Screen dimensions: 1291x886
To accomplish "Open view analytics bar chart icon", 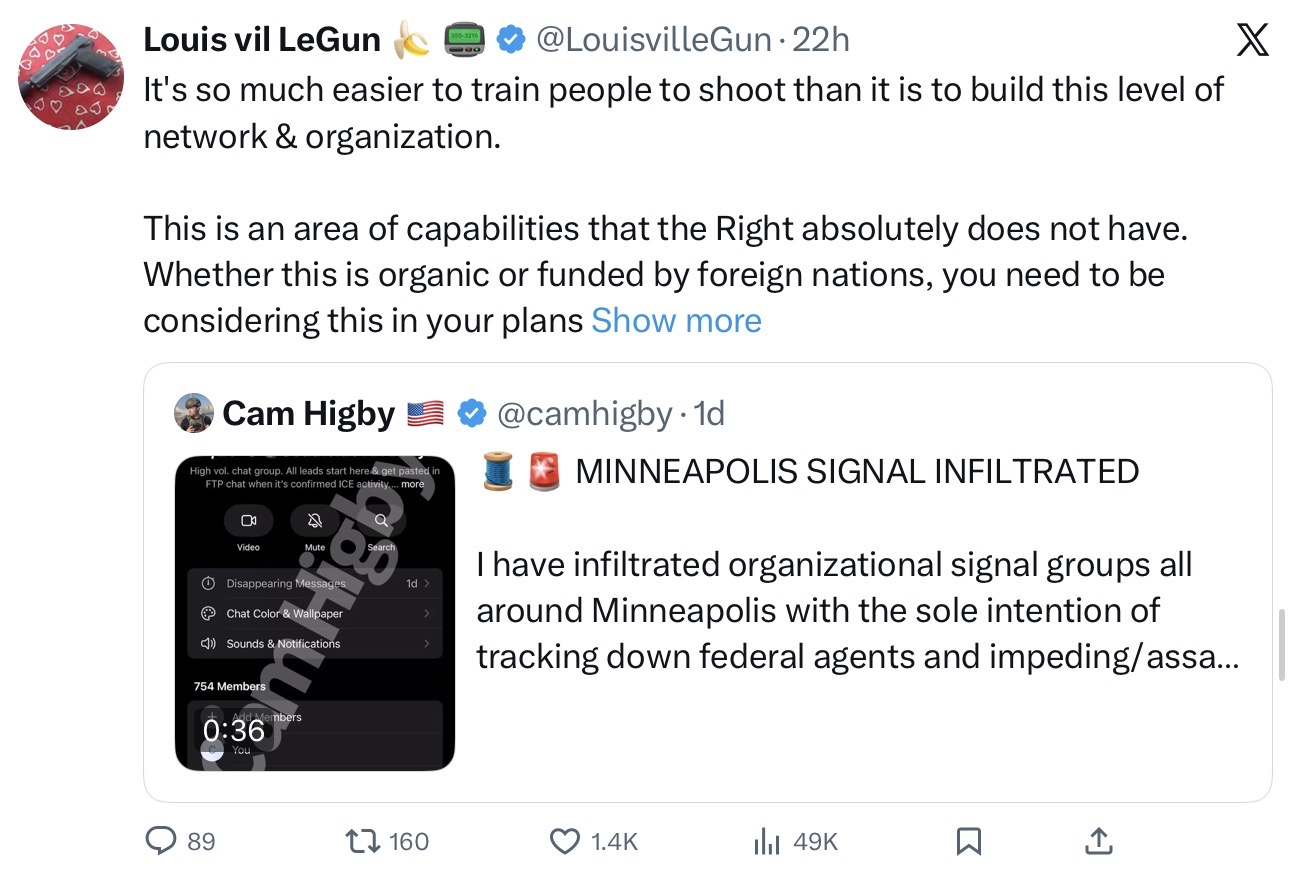I will click(x=766, y=841).
